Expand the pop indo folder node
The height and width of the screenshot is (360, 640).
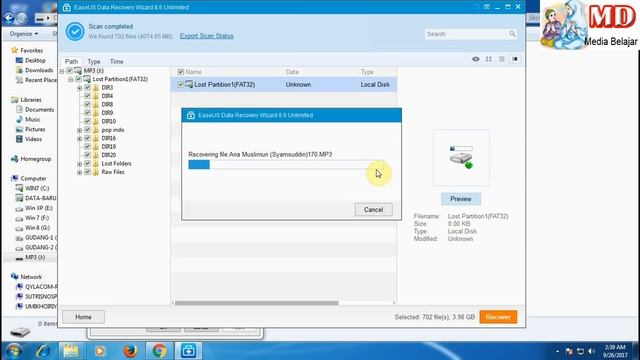point(80,130)
